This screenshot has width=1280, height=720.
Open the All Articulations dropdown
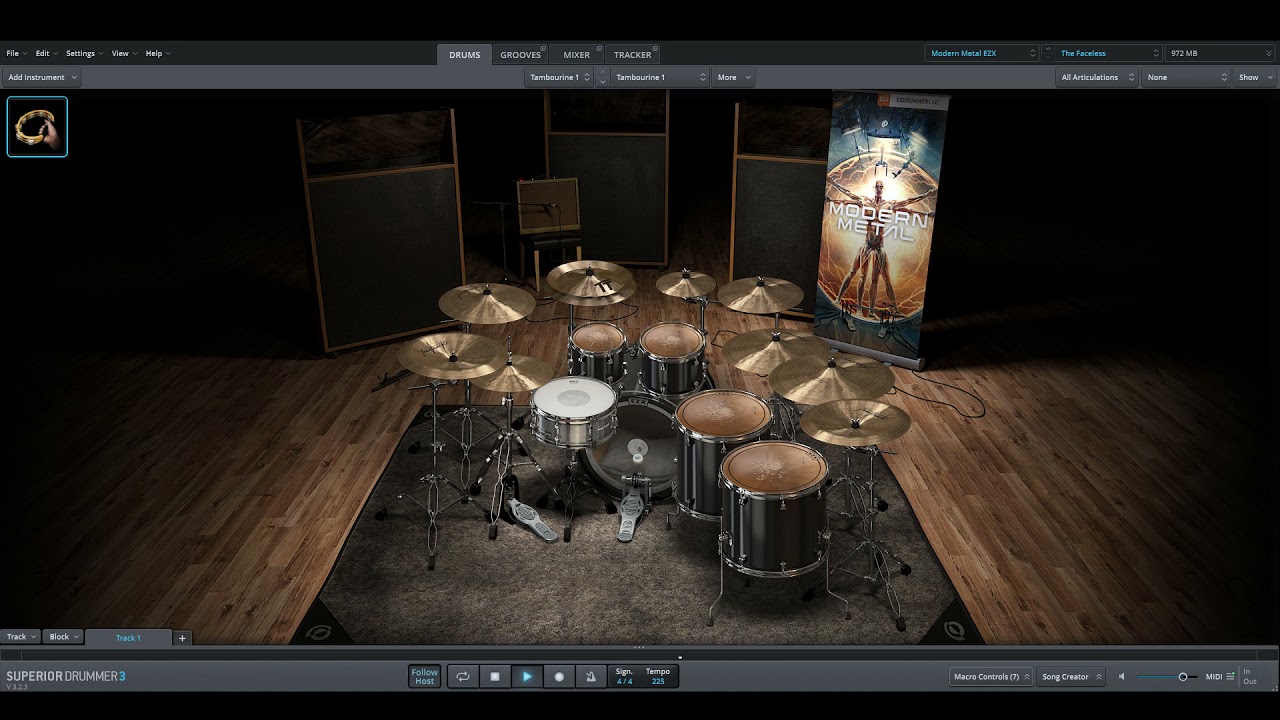click(1097, 77)
